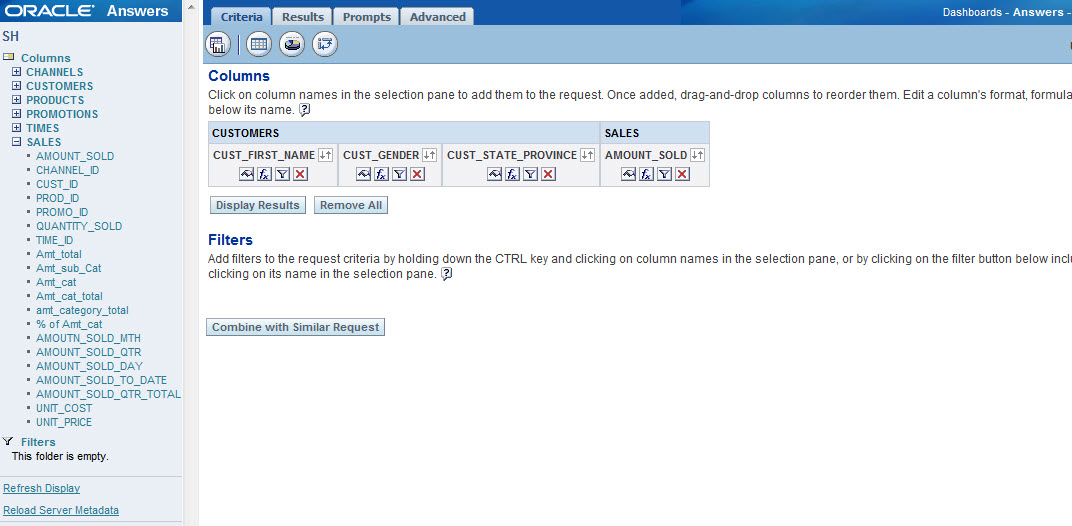
Task: Edit formula of CUST_STATE_PROVINCE column
Action: 512,174
